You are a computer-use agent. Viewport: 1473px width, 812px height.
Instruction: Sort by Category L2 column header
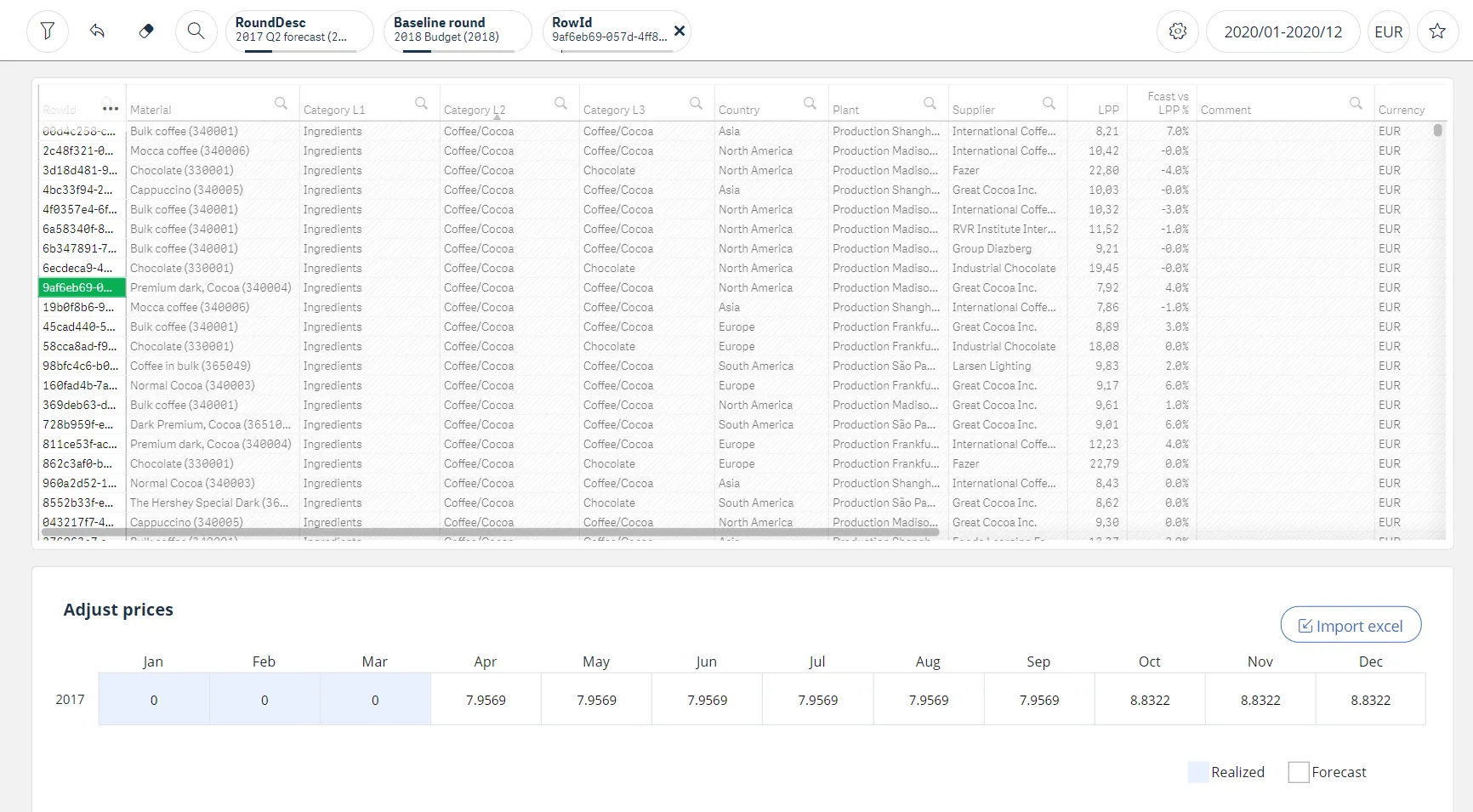tap(474, 110)
